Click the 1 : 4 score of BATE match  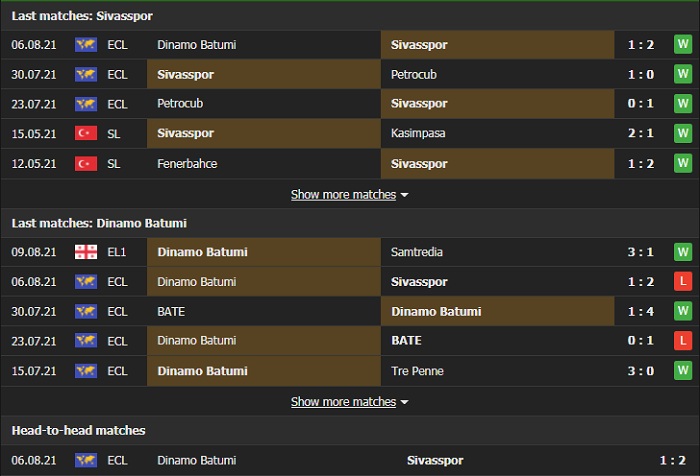(x=642, y=311)
